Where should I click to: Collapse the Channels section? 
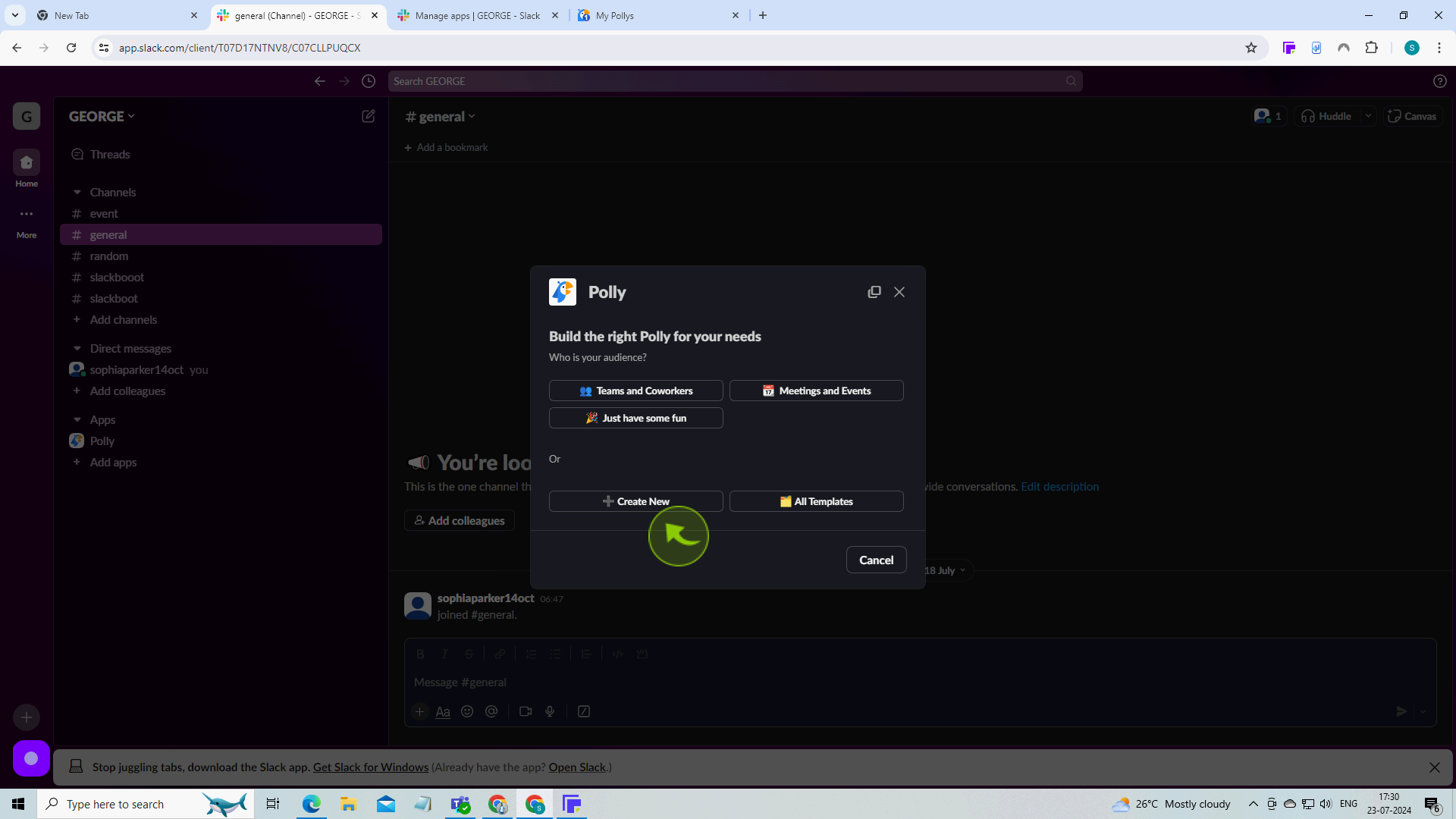click(x=77, y=192)
